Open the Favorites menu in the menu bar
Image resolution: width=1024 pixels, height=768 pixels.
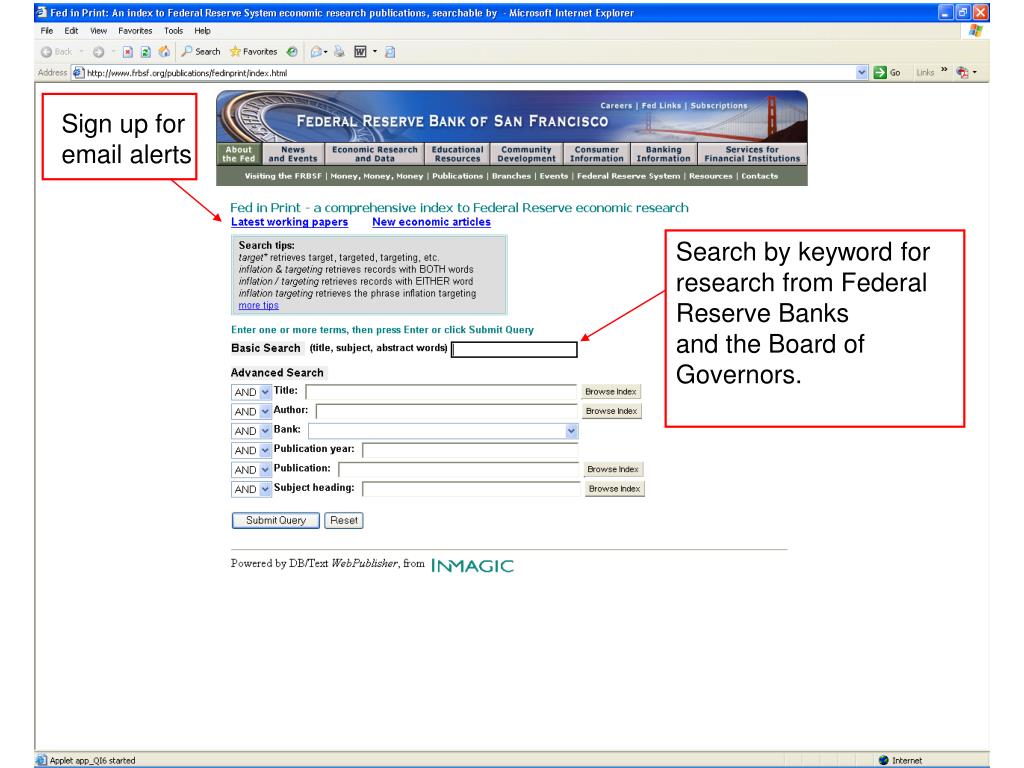(135, 31)
